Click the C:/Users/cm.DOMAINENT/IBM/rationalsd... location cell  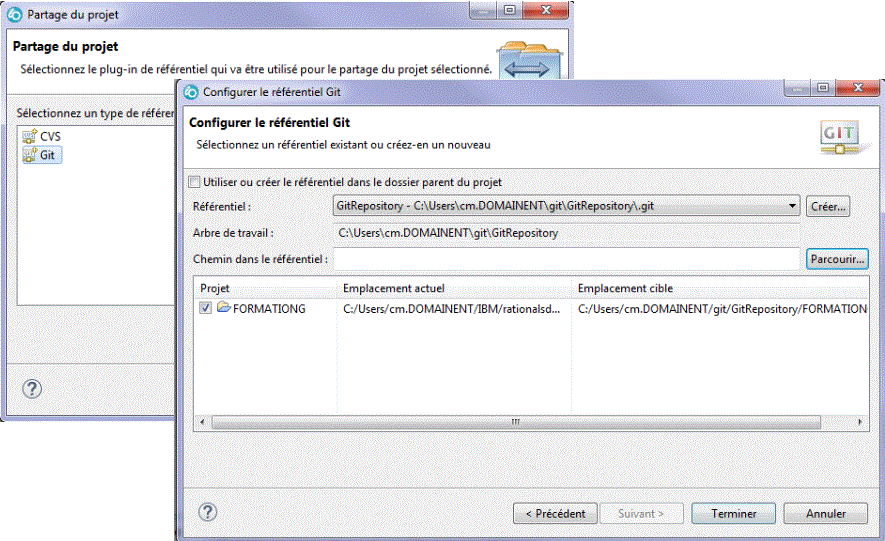pyautogui.click(x=452, y=309)
